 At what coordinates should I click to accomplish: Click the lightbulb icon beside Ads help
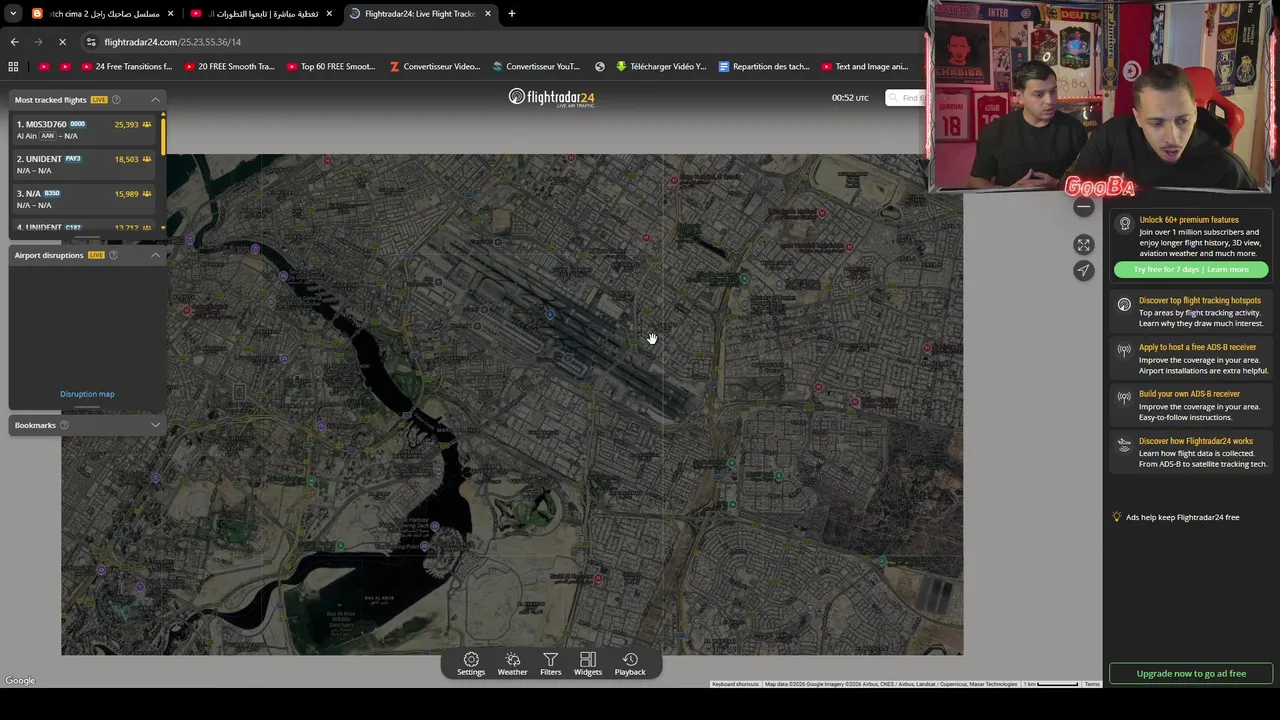(x=1117, y=517)
